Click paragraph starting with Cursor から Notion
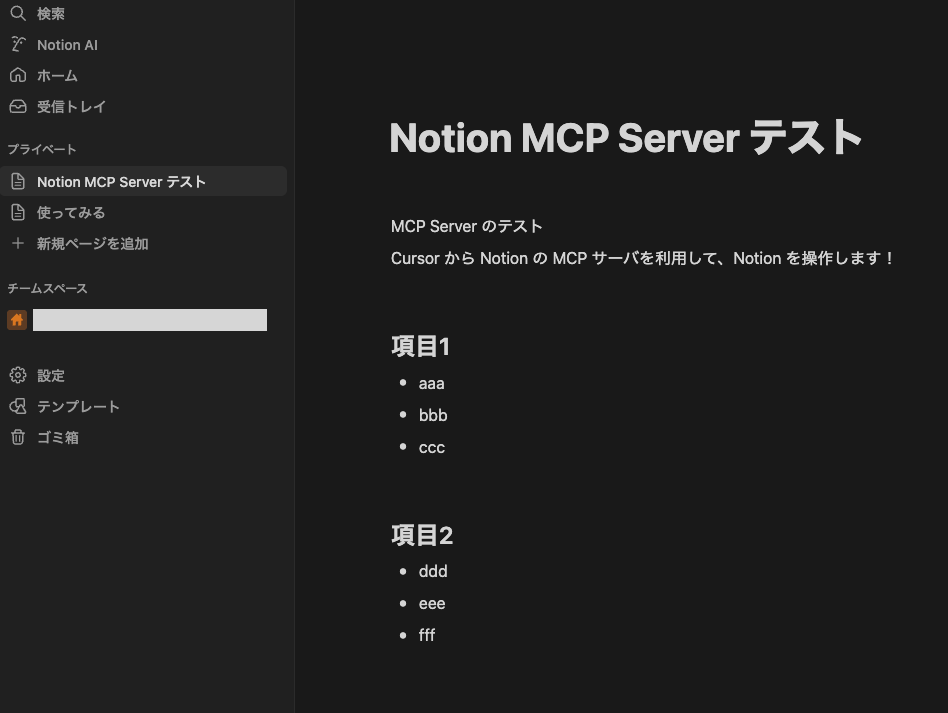Viewport: 948px width, 713px height. [x=642, y=258]
